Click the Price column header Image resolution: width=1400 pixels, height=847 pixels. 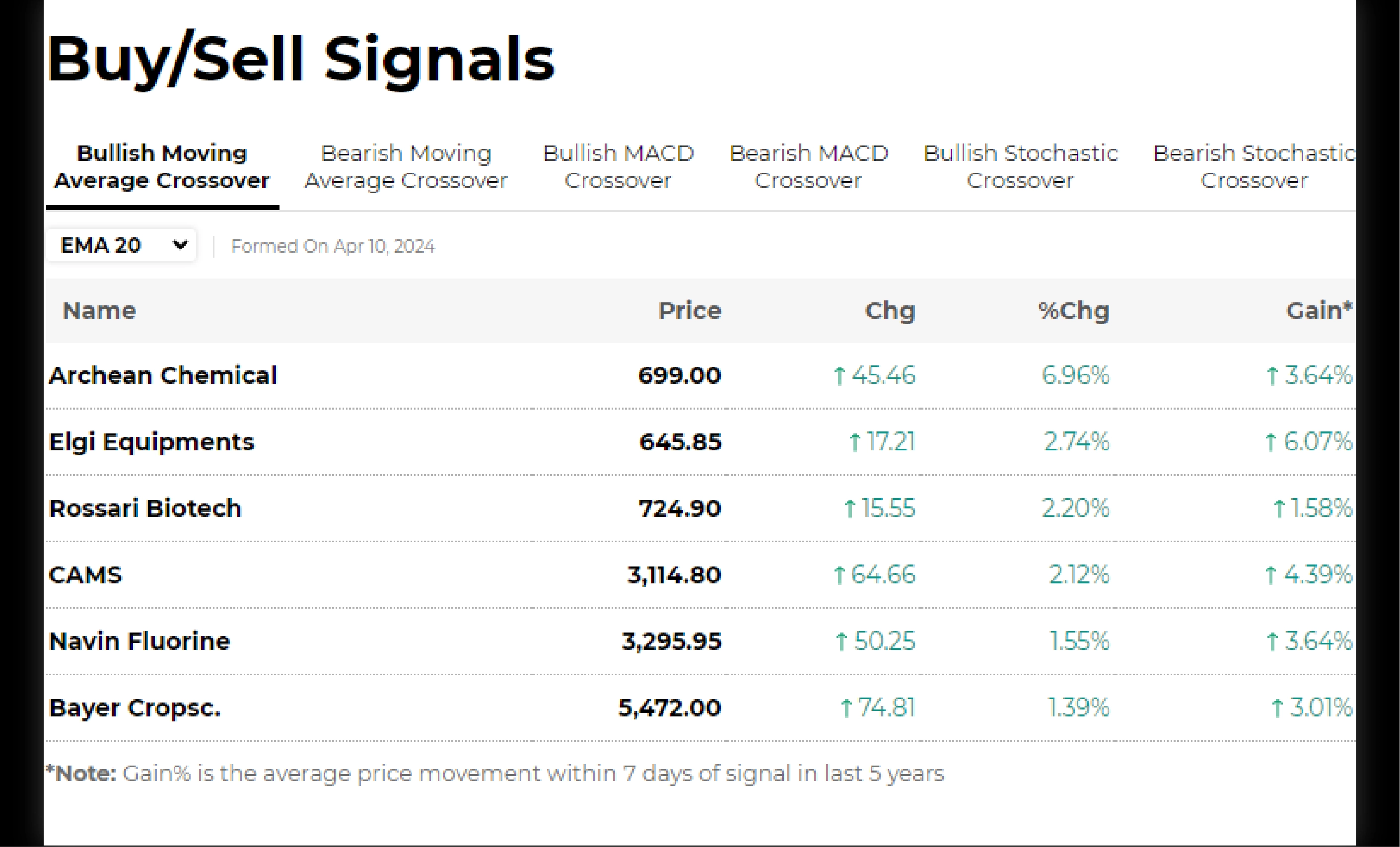point(689,311)
